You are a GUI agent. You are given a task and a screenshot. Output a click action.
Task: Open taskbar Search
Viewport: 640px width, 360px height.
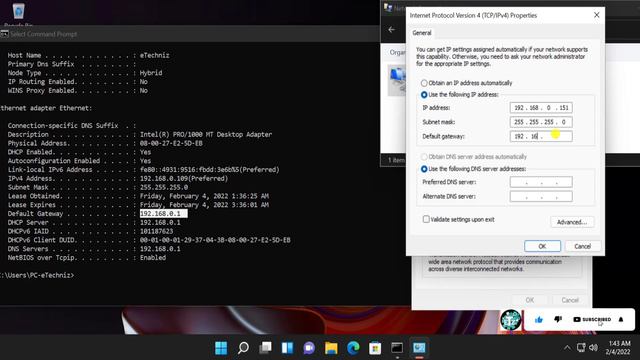pos(243,348)
